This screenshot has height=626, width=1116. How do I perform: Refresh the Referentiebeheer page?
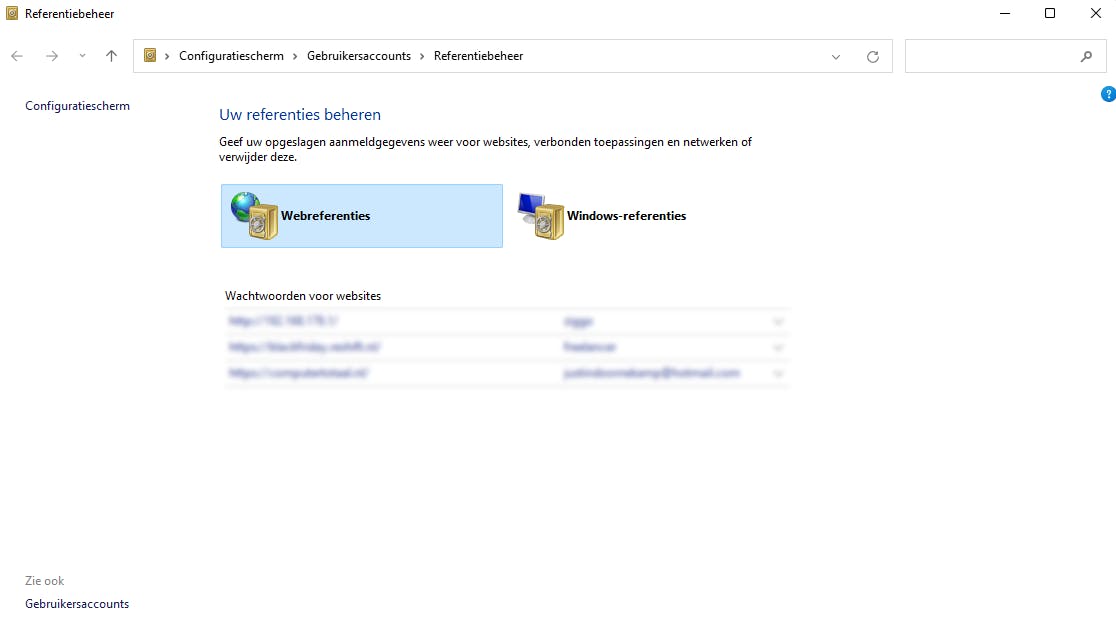pos(873,56)
